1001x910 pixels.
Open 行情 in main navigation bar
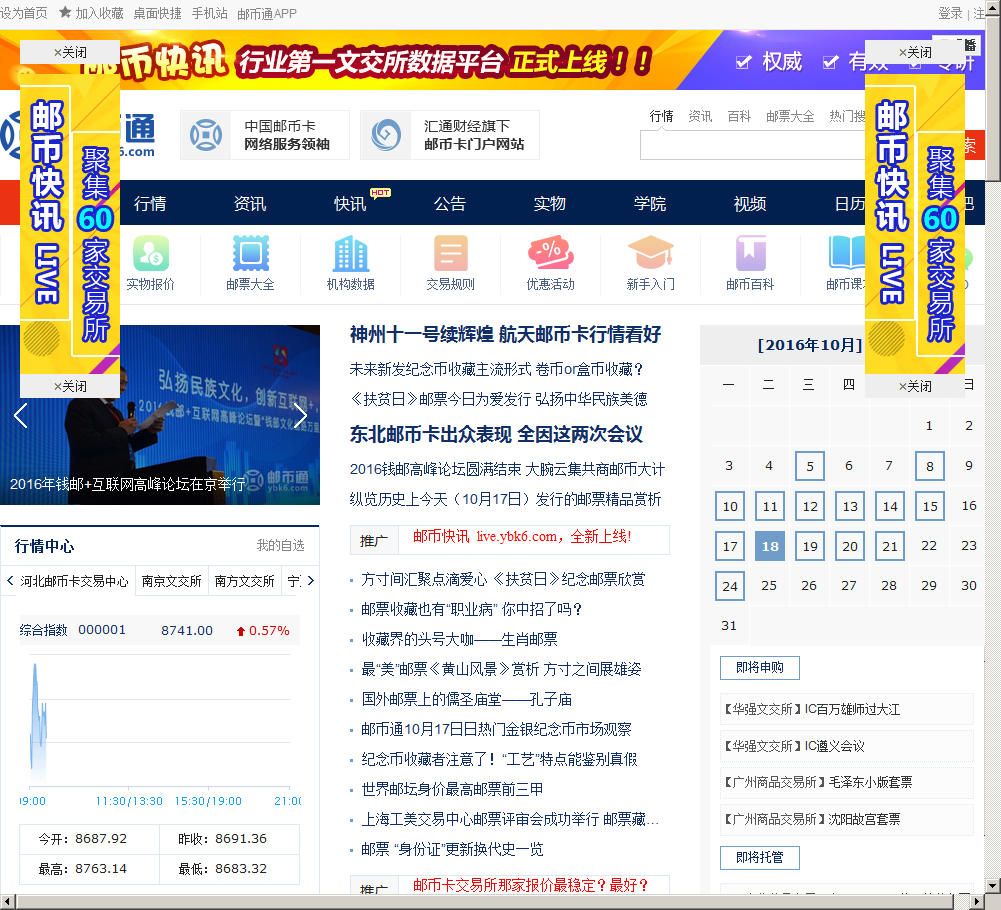pyautogui.click(x=150, y=204)
